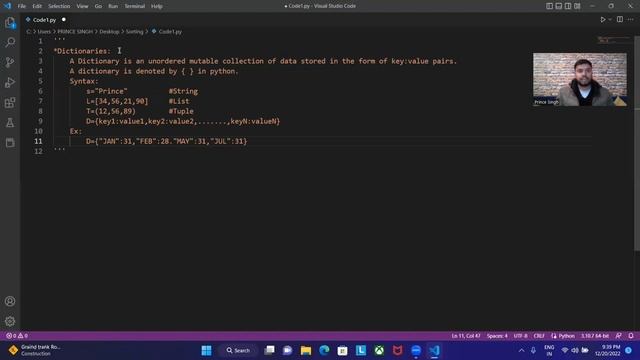Open the Explorer view in activity bar

pyautogui.click(x=10, y=22)
